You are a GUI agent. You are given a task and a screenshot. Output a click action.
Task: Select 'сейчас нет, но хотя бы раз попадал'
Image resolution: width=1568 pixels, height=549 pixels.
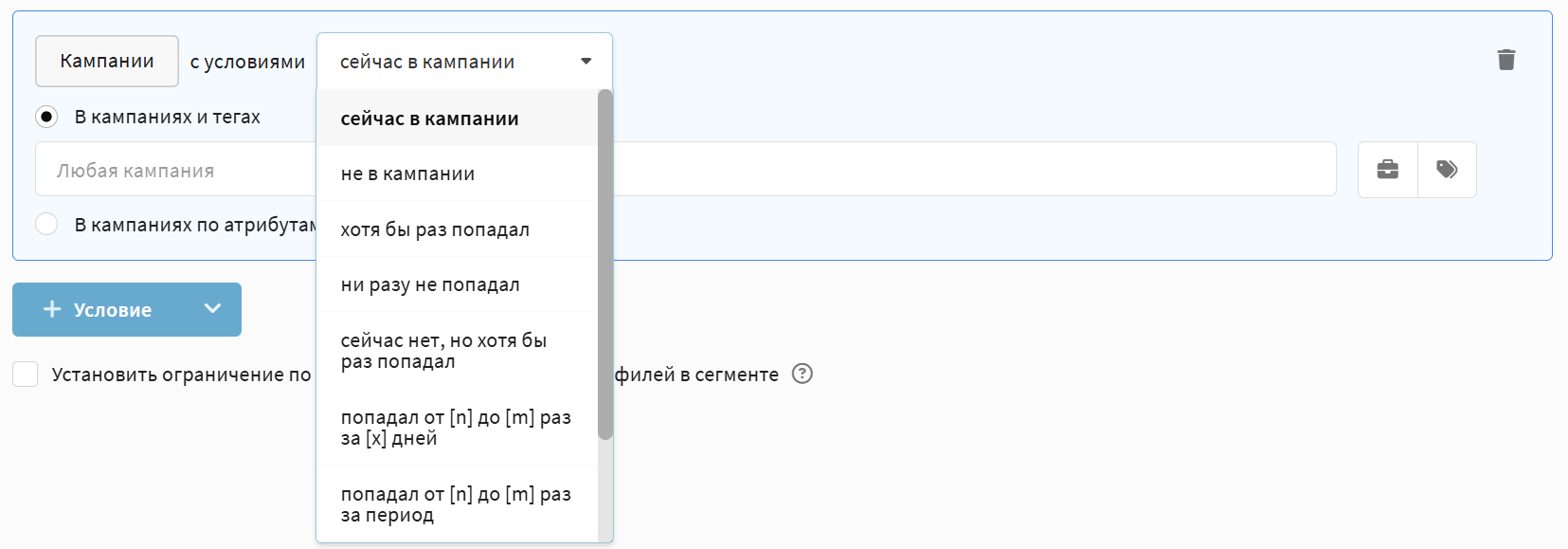point(443,350)
